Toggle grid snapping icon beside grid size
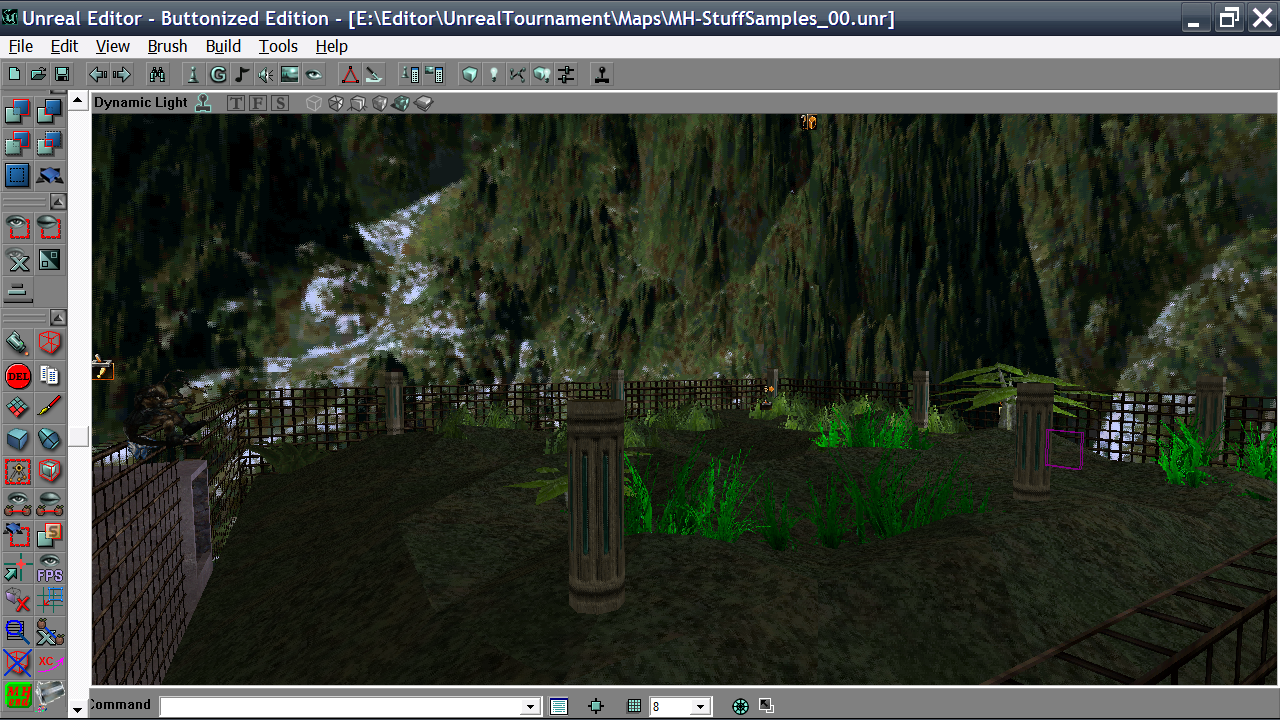The image size is (1280, 720). 633,706
